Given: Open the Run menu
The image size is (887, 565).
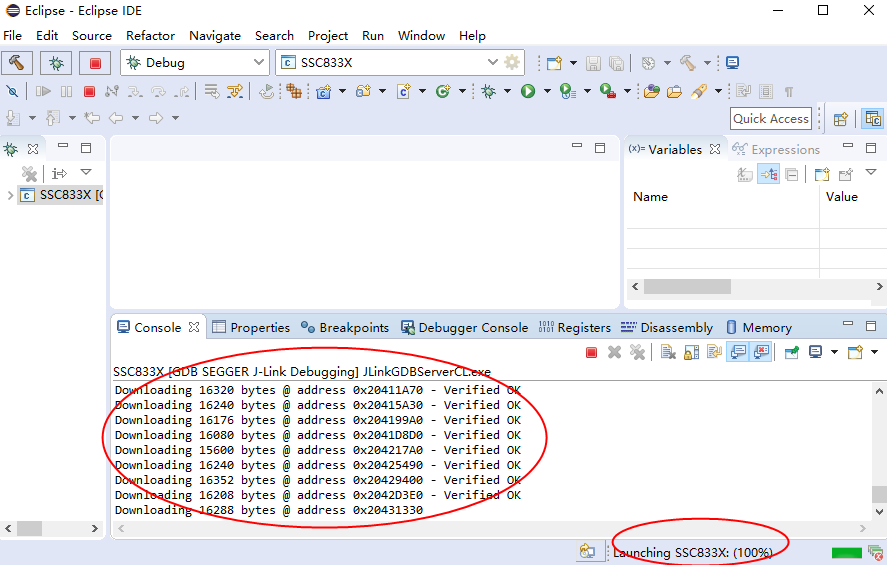Looking at the screenshot, I should point(373,36).
